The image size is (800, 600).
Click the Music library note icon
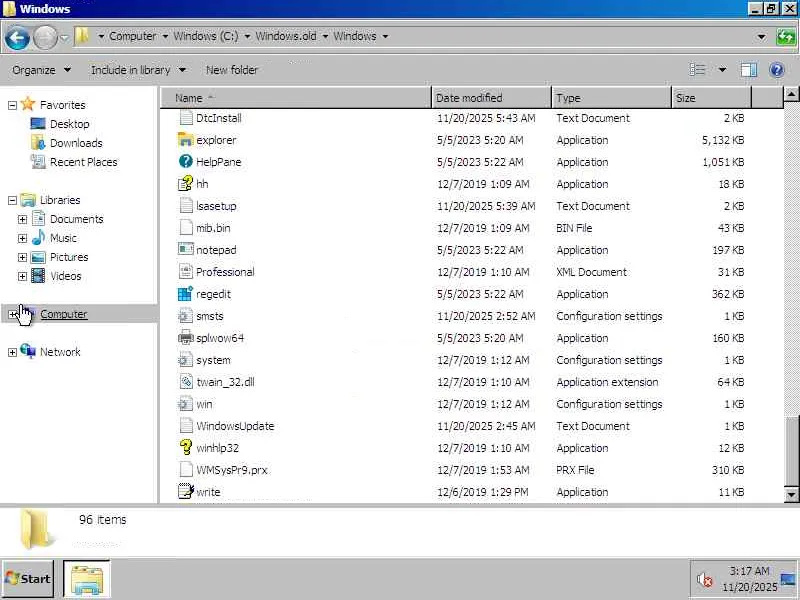pyautogui.click(x=38, y=238)
